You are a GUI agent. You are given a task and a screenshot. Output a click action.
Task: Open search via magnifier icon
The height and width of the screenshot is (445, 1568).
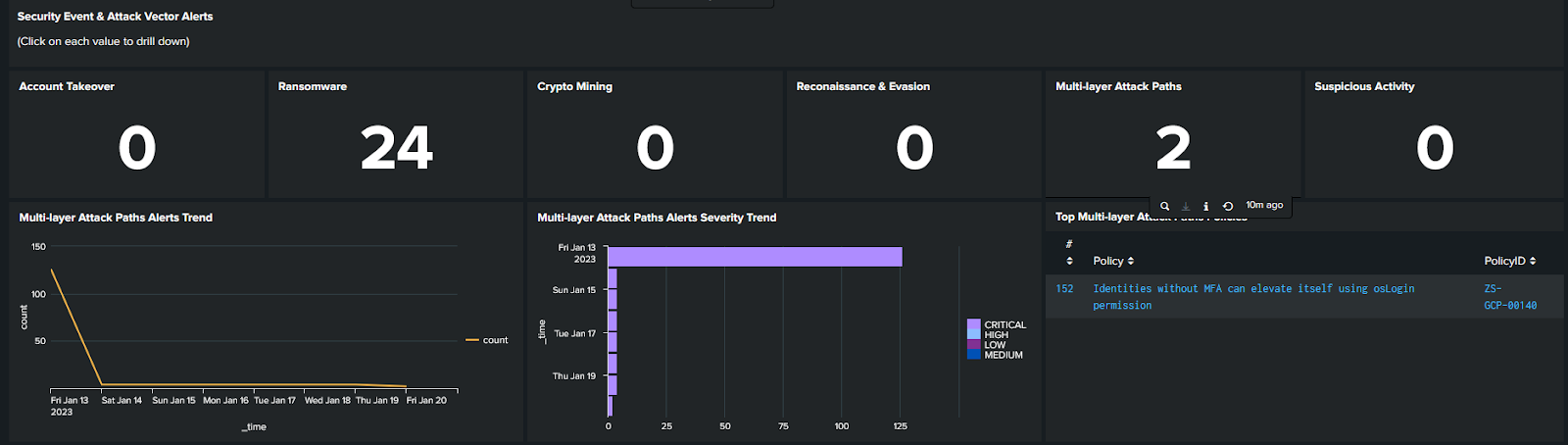click(x=1164, y=206)
